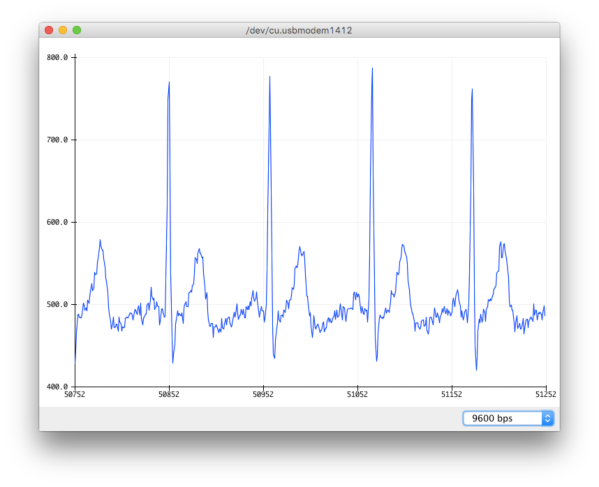Viewport: 599px width, 487px height.
Task: Open the 9600 bps baud rate dropdown
Action: click(508, 418)
